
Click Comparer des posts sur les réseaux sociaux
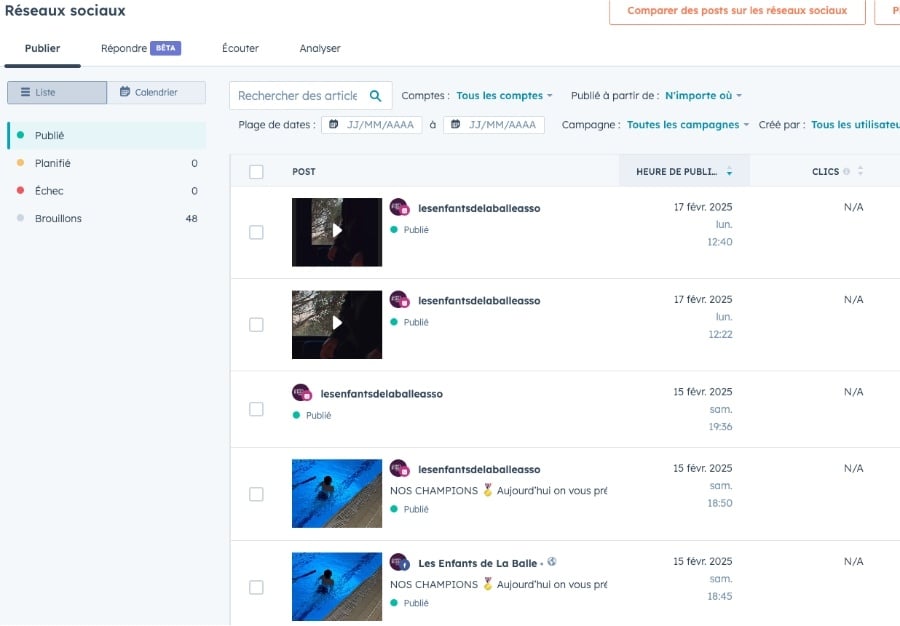point(737,10)
